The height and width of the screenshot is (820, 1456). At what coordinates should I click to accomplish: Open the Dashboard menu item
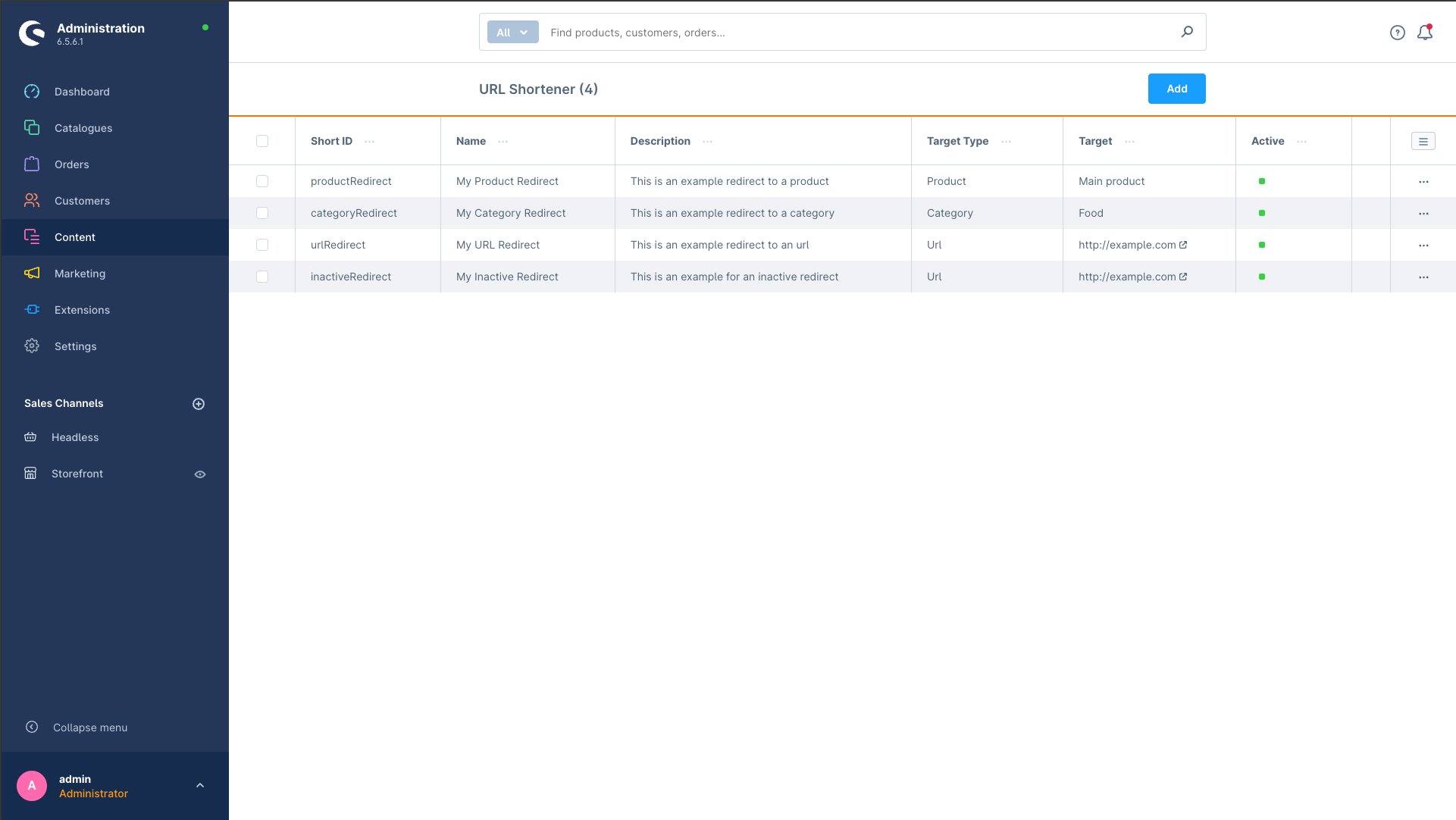coord(115,92)
